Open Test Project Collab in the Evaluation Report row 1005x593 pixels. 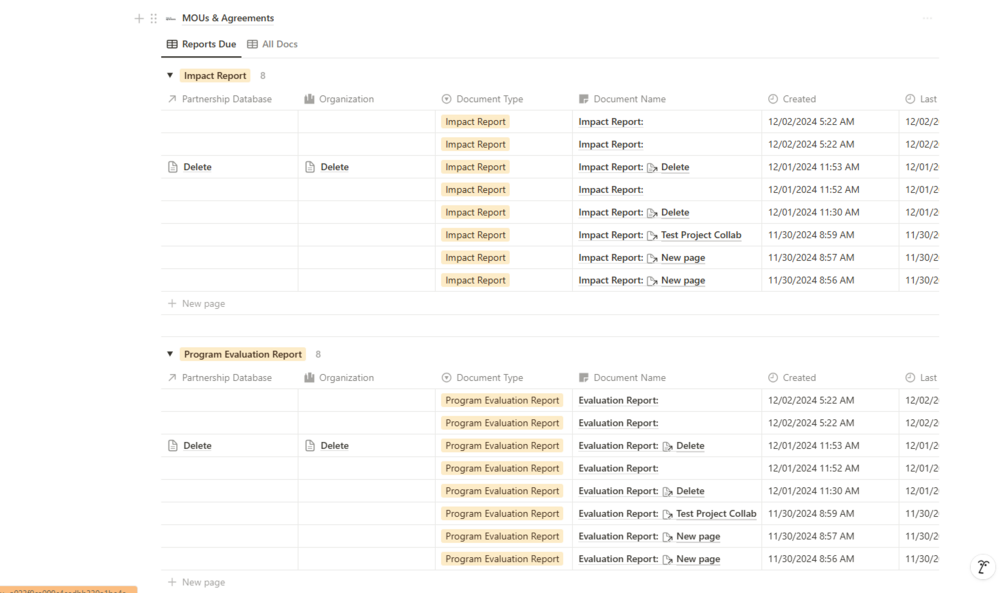715,514
